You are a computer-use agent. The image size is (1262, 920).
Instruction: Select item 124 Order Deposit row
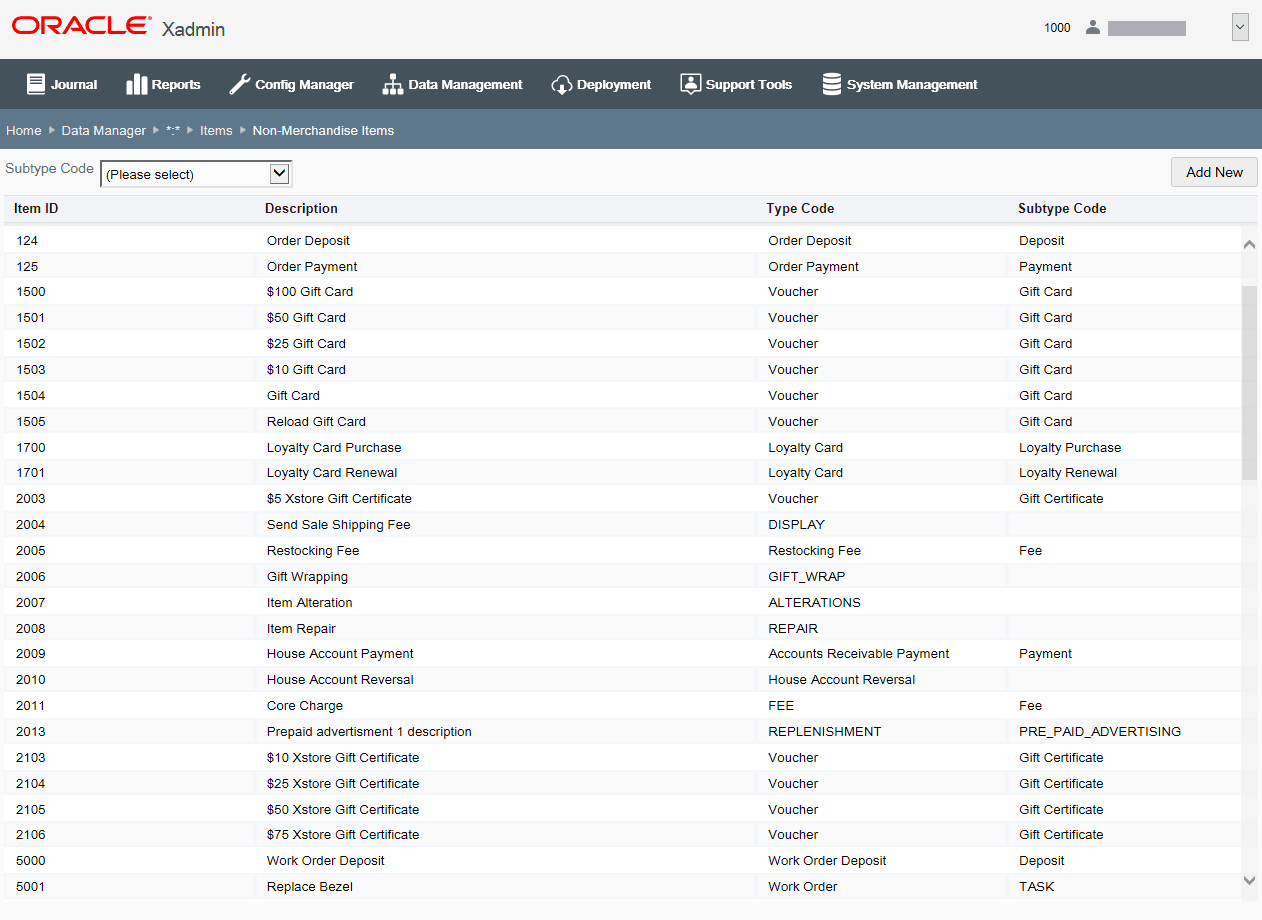622,240
